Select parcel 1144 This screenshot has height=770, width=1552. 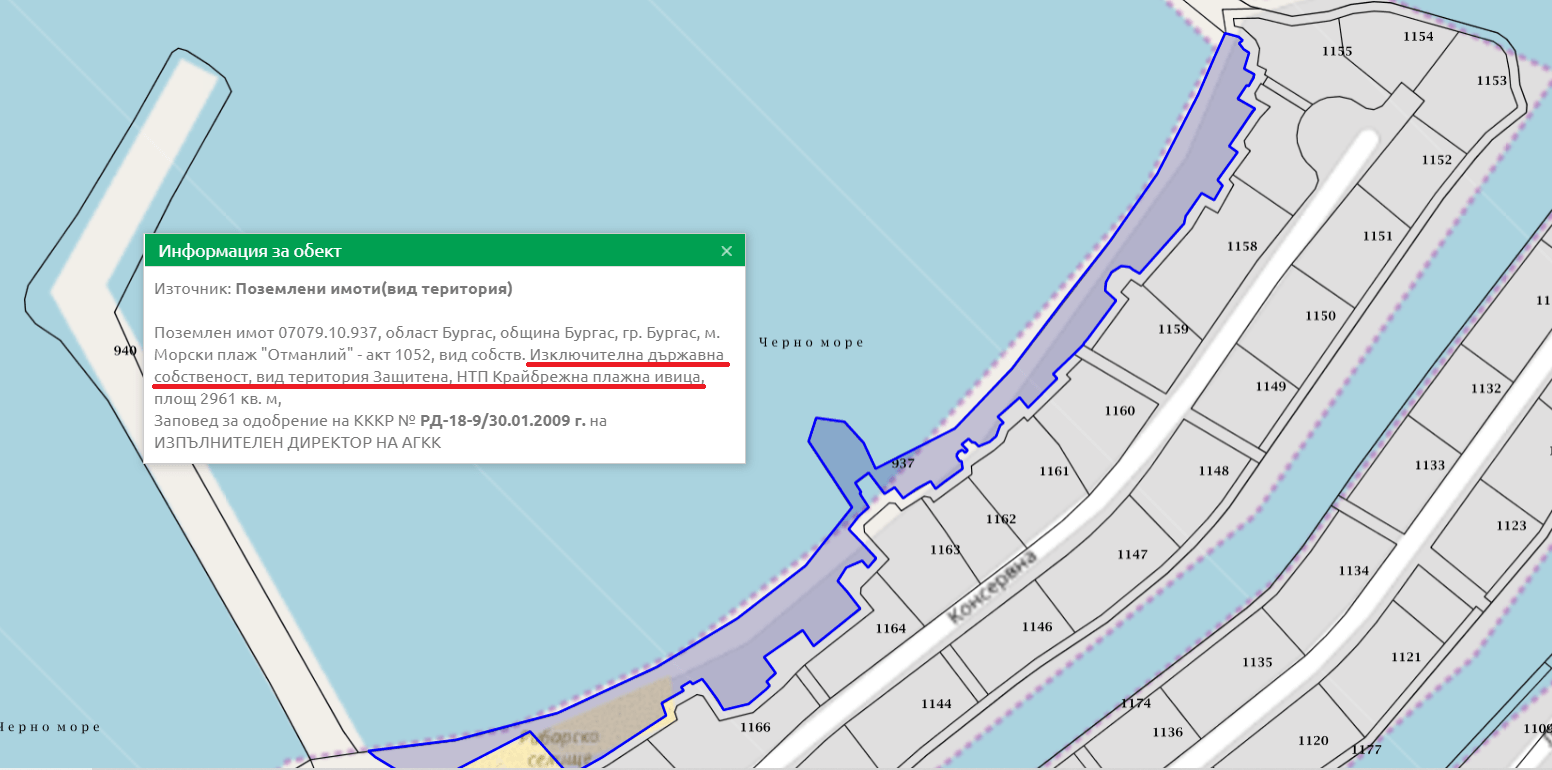click(x=936, y=704)
